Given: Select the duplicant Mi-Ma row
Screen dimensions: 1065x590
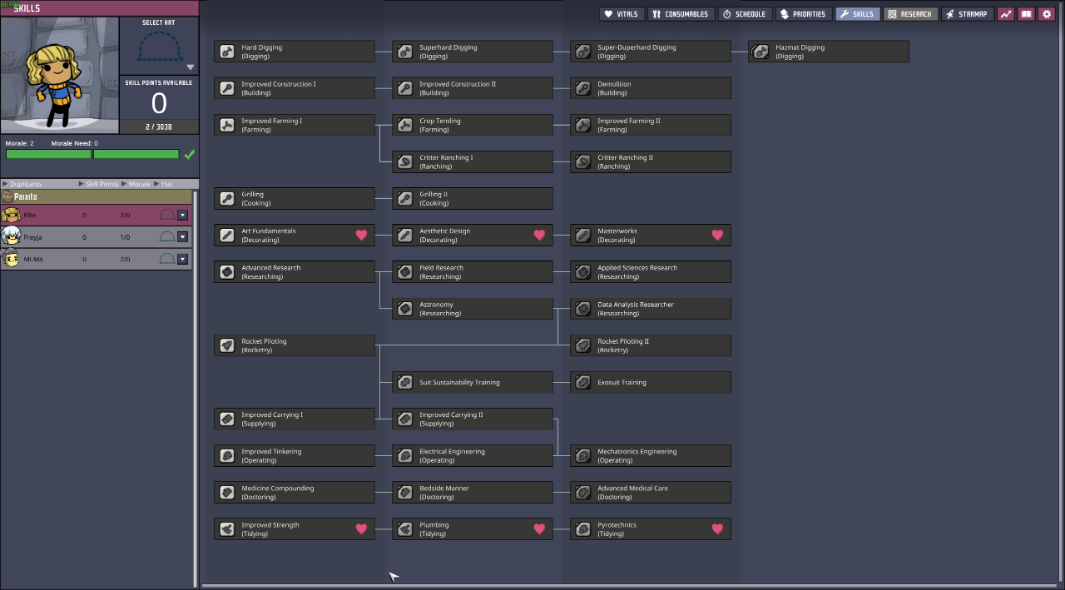Looking at the screenshot, I should 96,259.
